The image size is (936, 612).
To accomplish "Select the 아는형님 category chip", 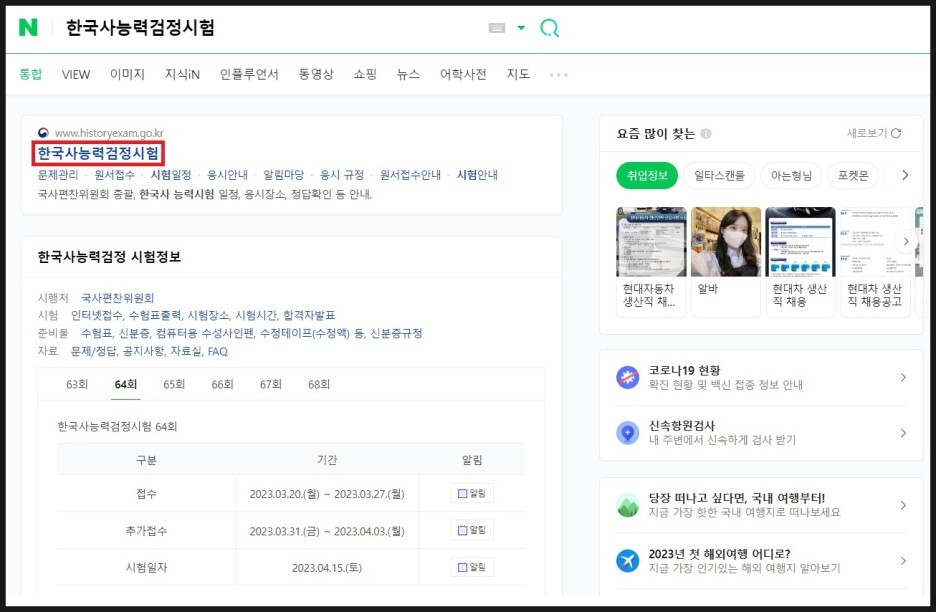I will tap(791, 176).
